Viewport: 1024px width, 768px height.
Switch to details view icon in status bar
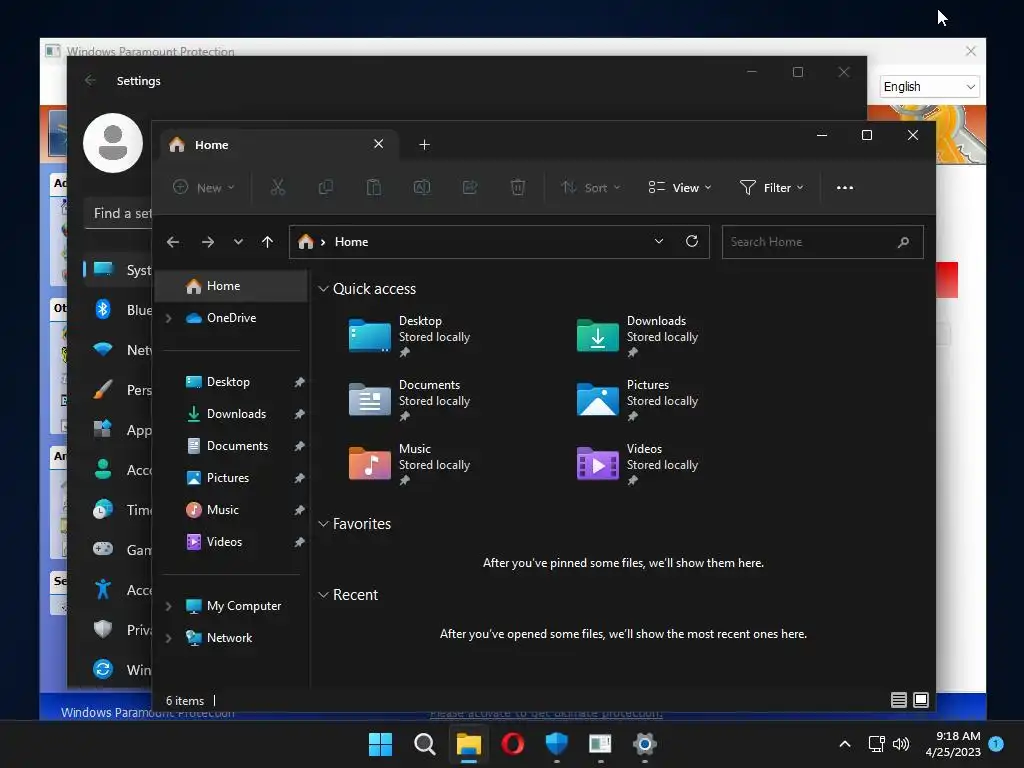point(899,700)
